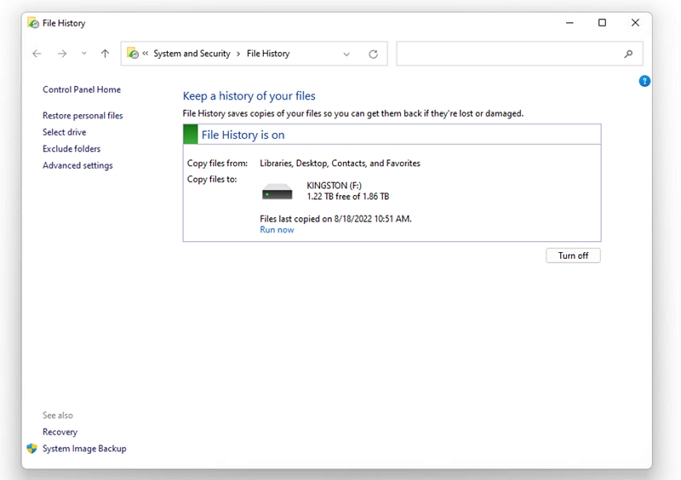Click the shield icon beside System Image Backup

[x=32, y=448]
